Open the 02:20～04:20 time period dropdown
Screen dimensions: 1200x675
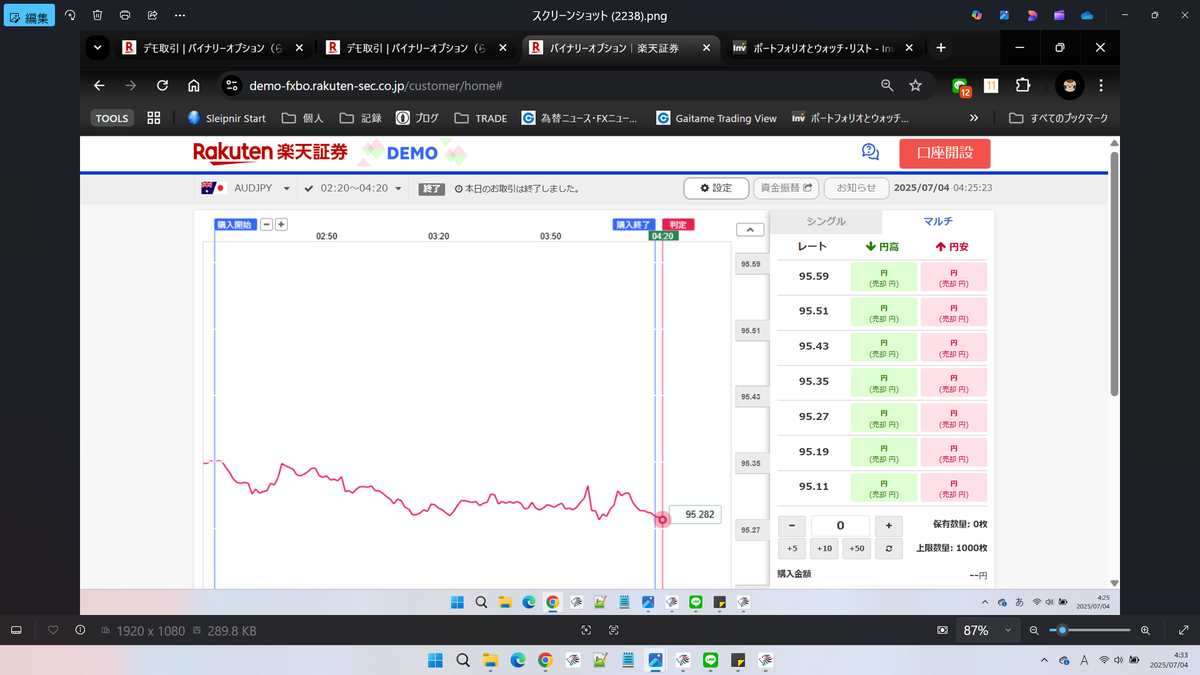pos(354,188)
